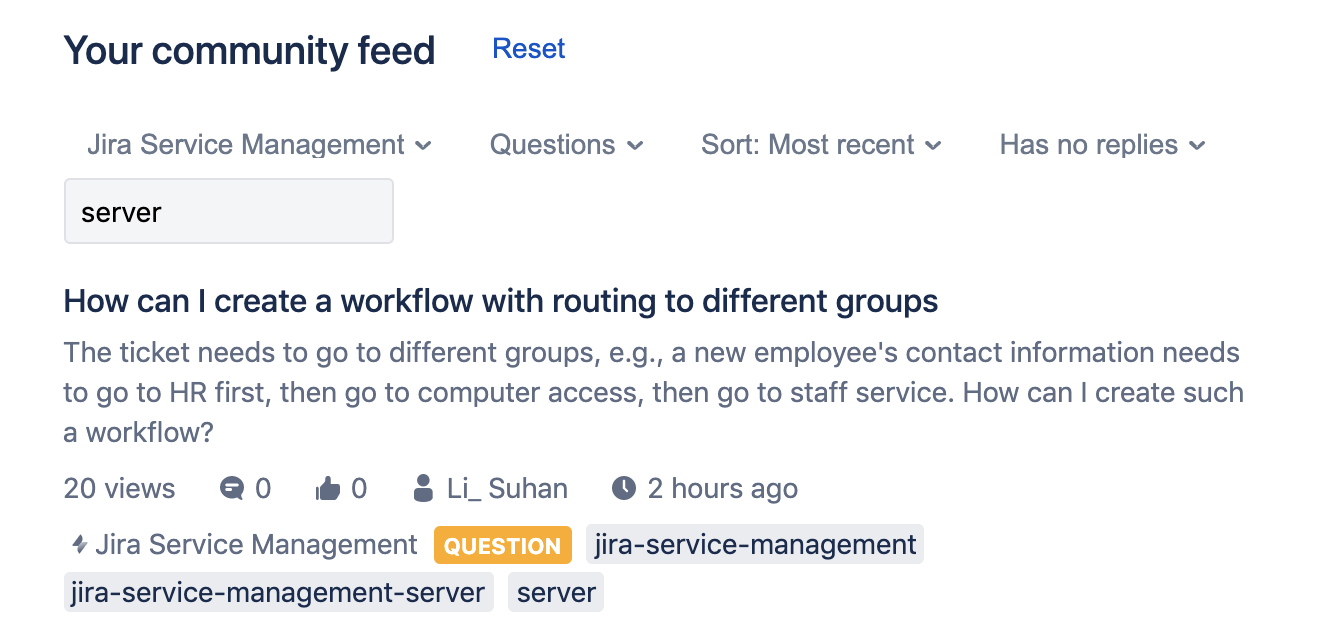Click the author person icon
Viewport: 1334px width, 638px height.
pyautogui.click(x=423, y=488)
